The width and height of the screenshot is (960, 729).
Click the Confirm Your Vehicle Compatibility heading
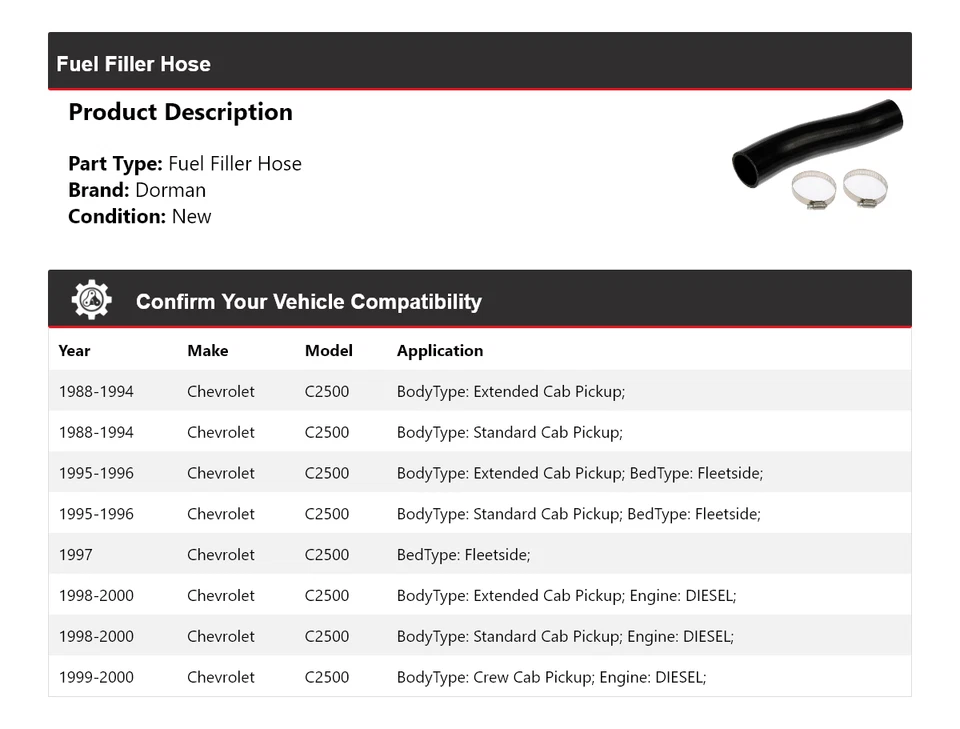coord(308,302)
